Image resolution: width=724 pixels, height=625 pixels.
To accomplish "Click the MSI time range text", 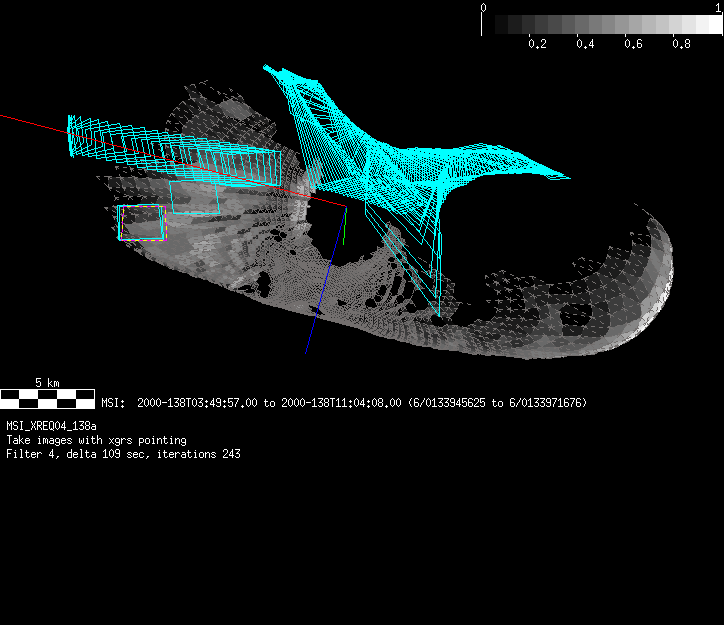I will [x=344, y=403].
